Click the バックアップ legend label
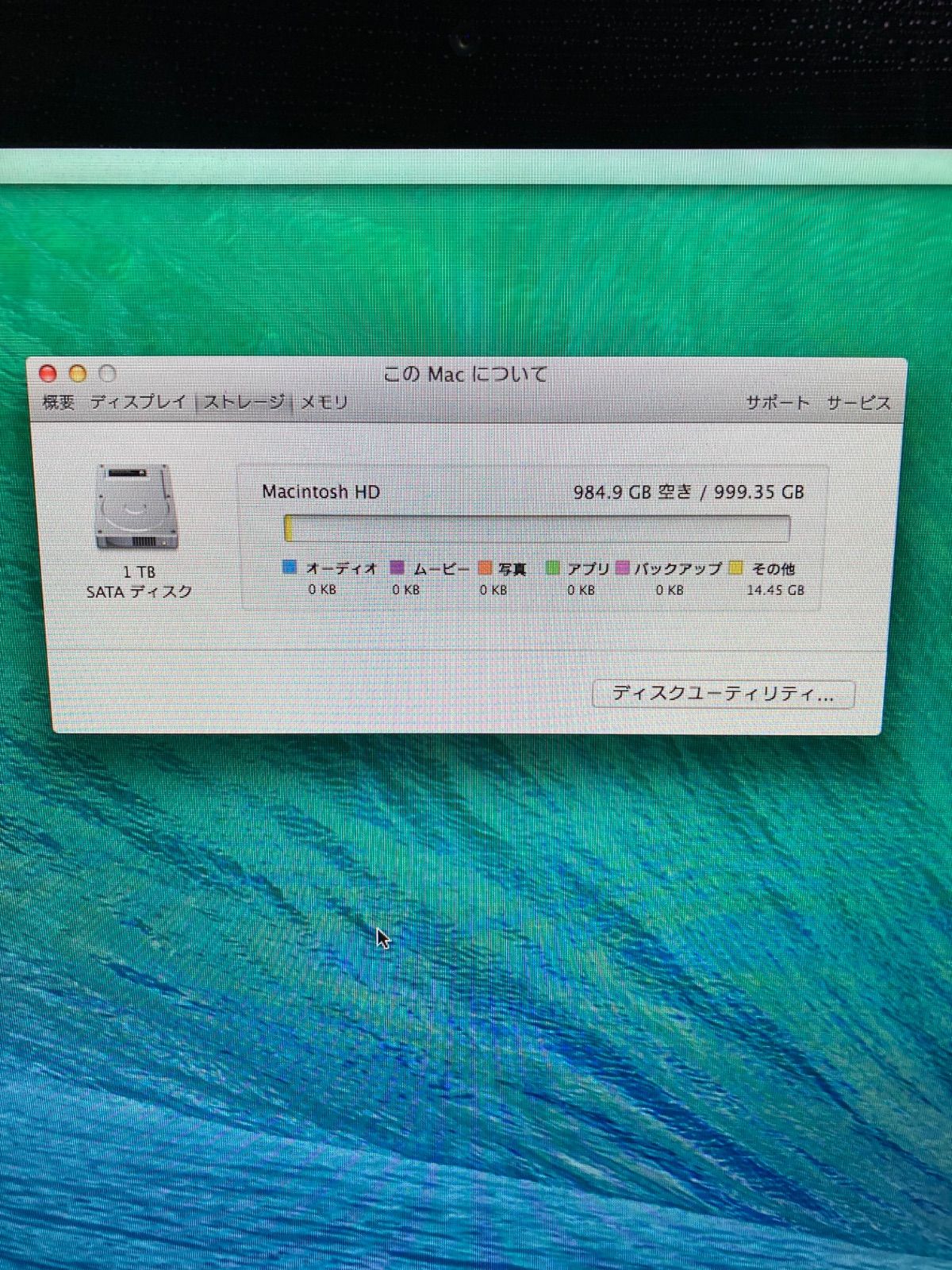This screenshot has height=1270, width=952. tap(678, 568)
